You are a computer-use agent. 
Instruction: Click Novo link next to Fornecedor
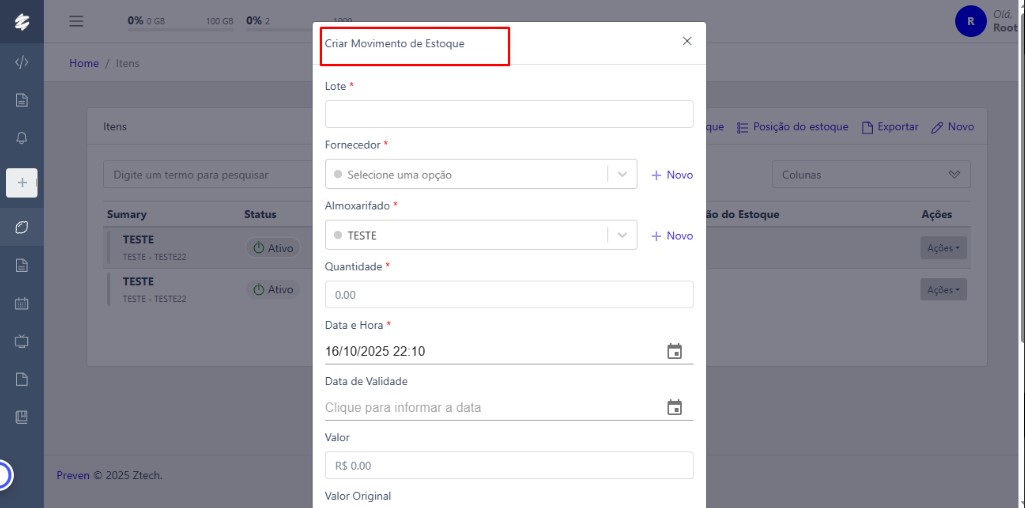(x=672, y=175)
